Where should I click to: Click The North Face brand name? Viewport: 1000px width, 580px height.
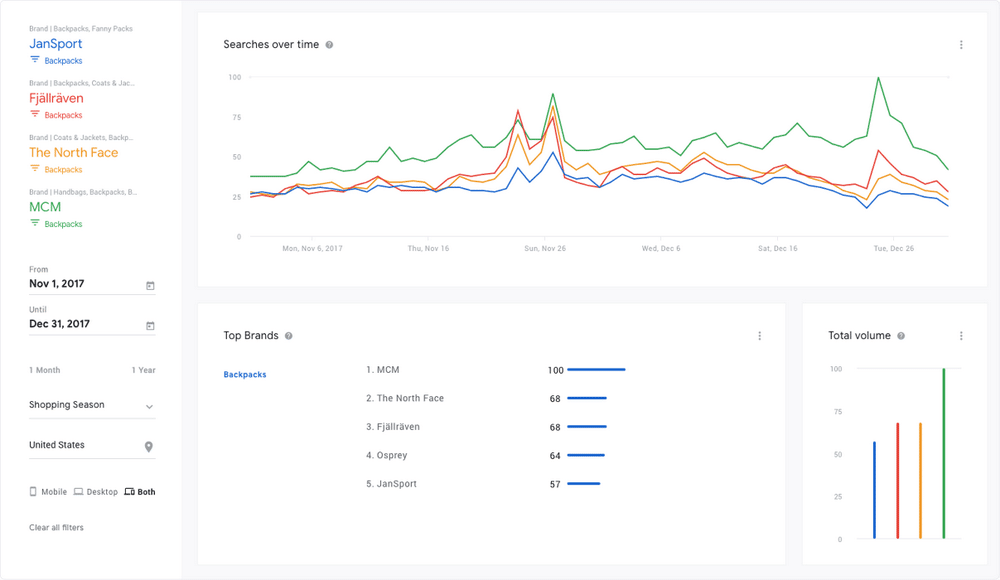[73, 152]
